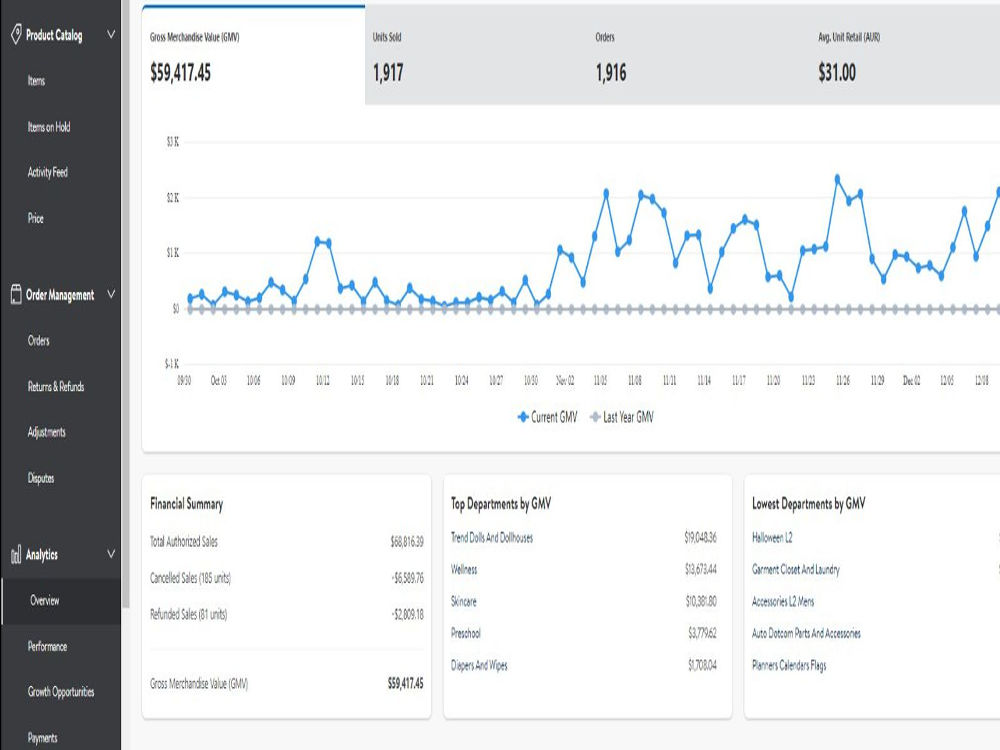This screenshot has height=750, width=1000.
Task: Open the Disputes page
Action: (x=41, y=478)
